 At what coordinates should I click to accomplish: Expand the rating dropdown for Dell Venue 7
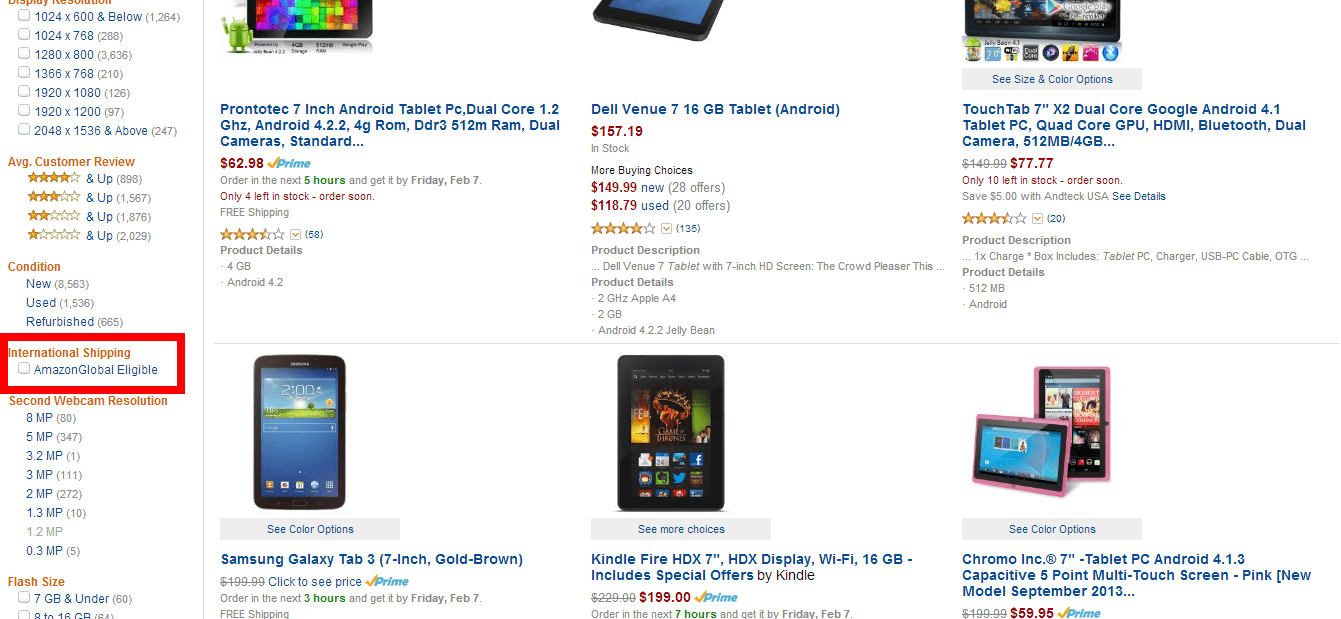click(x=665, y=228)
